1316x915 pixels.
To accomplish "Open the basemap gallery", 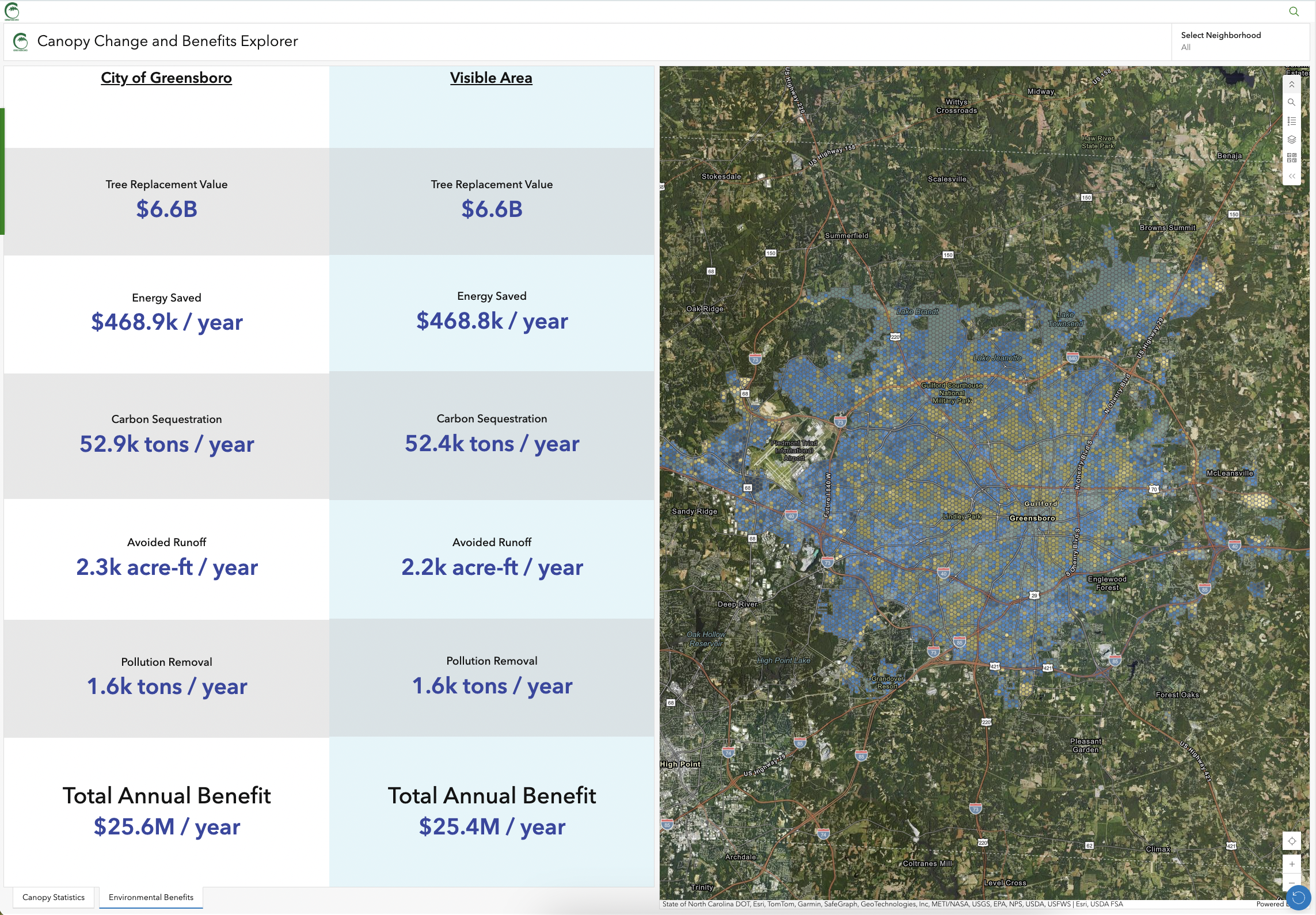I will click(x=1291, y=158).
